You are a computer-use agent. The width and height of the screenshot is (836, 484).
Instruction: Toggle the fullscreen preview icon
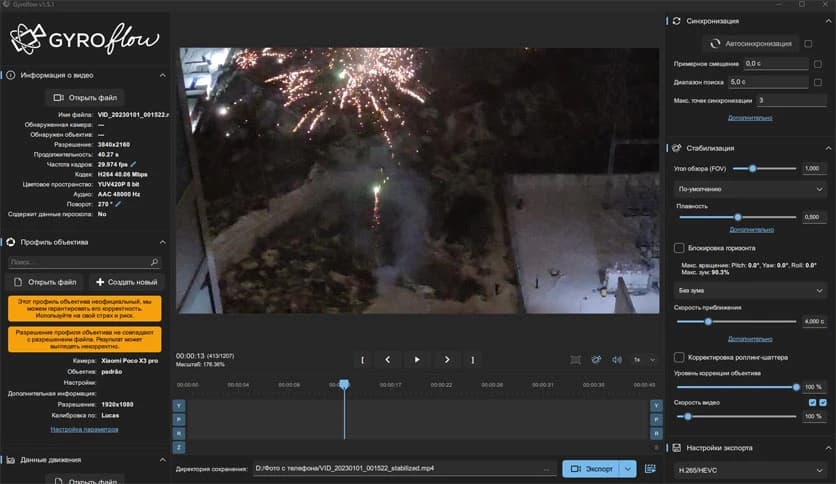pos(575,360)
